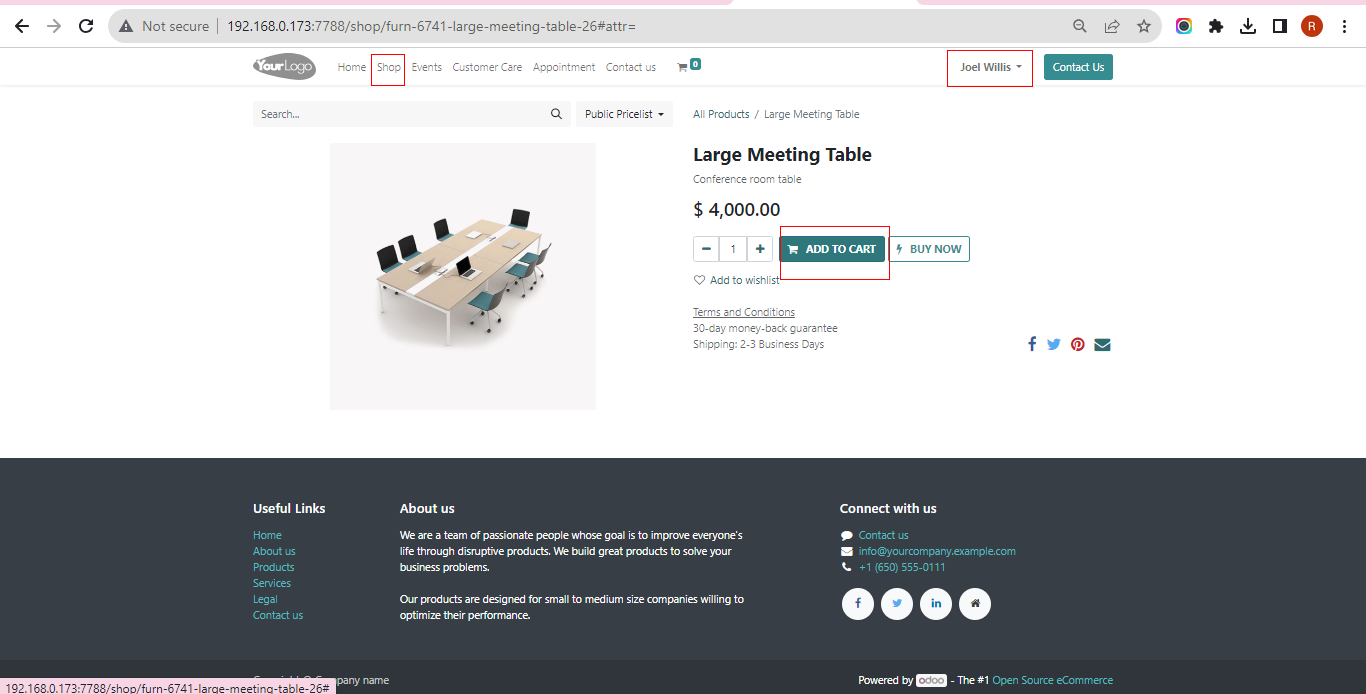Open the Public Pricelist dropdown
This screenshot has width=1366, height=694.
pos(624,114)
